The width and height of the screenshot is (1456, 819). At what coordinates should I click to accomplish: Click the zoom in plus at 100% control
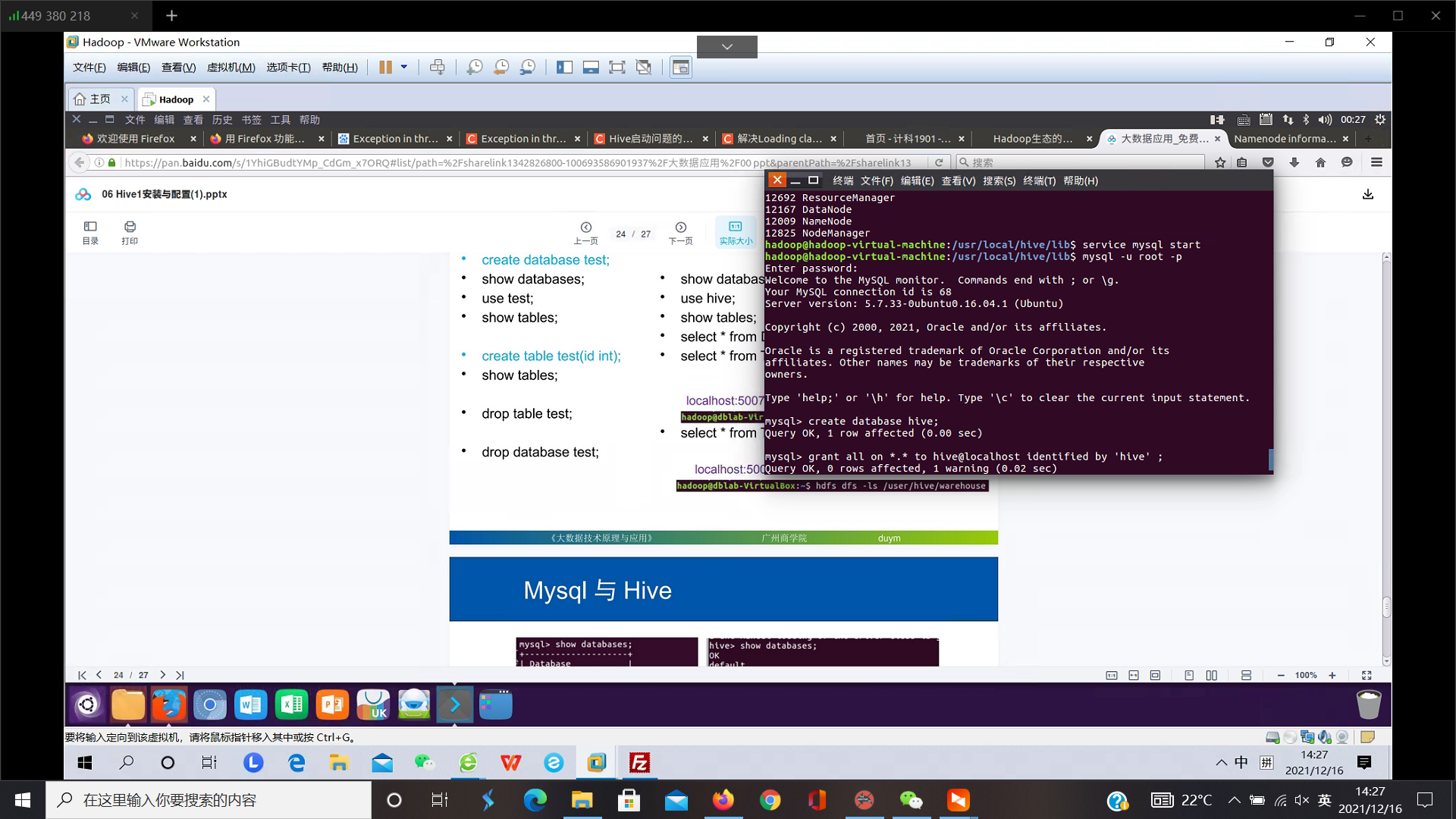coord(1332,675)
